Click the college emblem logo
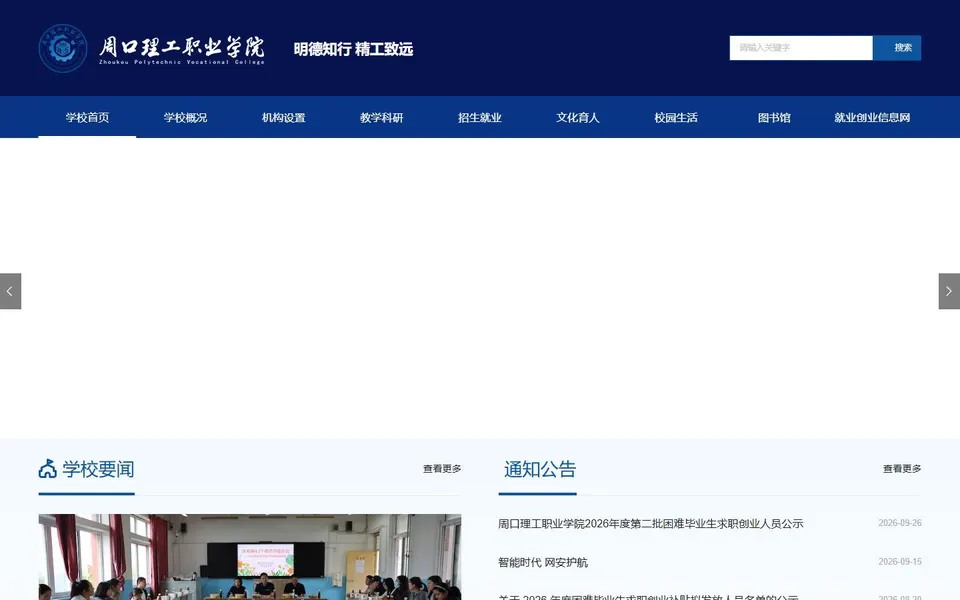960x600 pixels. (62, 48)
